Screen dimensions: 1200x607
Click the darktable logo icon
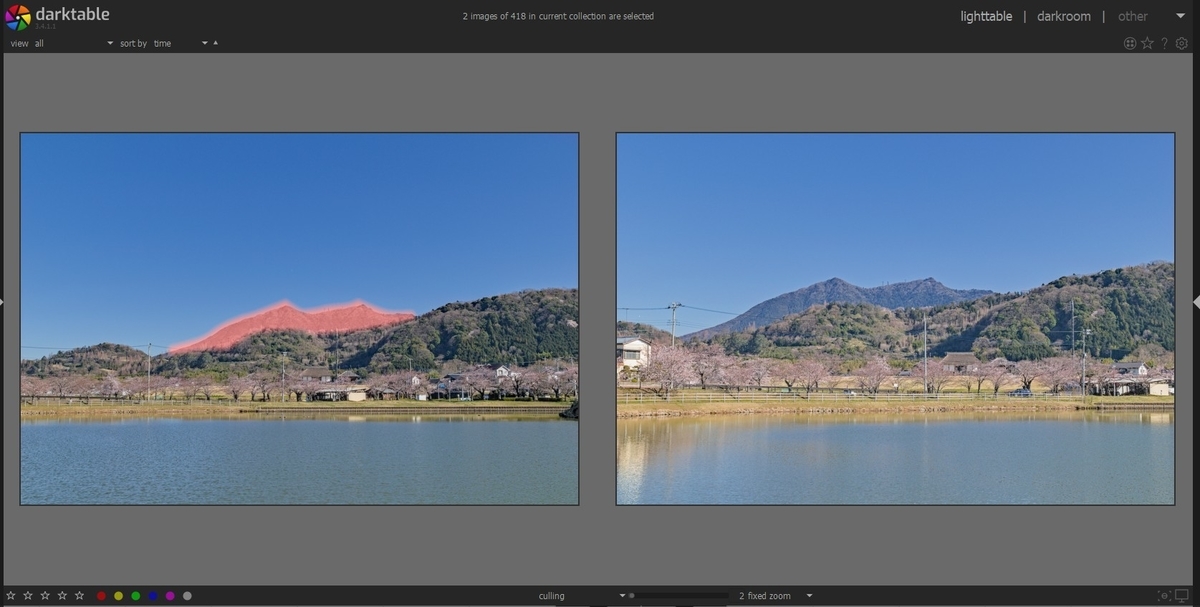coord(17,17)
